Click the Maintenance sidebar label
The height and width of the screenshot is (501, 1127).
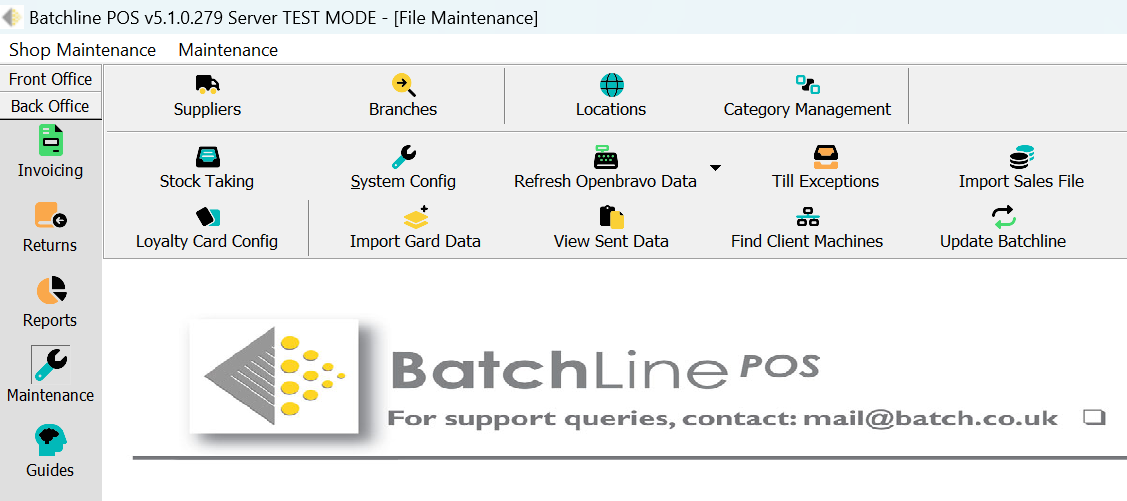(50, 395)
